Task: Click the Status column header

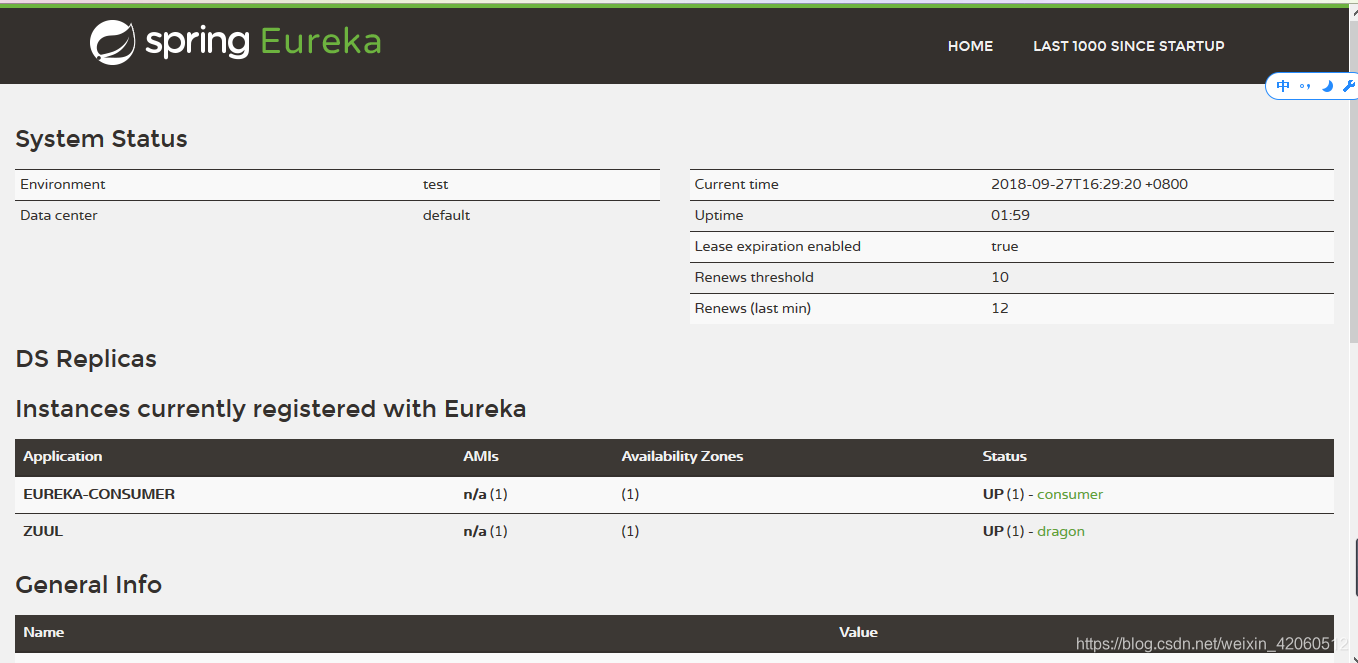Action: pyautogui.click(x=1005, y=456)
